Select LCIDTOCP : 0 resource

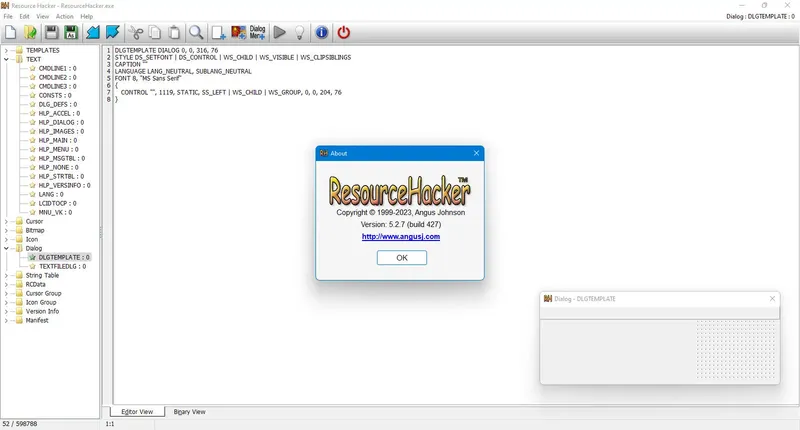(57, 204)
